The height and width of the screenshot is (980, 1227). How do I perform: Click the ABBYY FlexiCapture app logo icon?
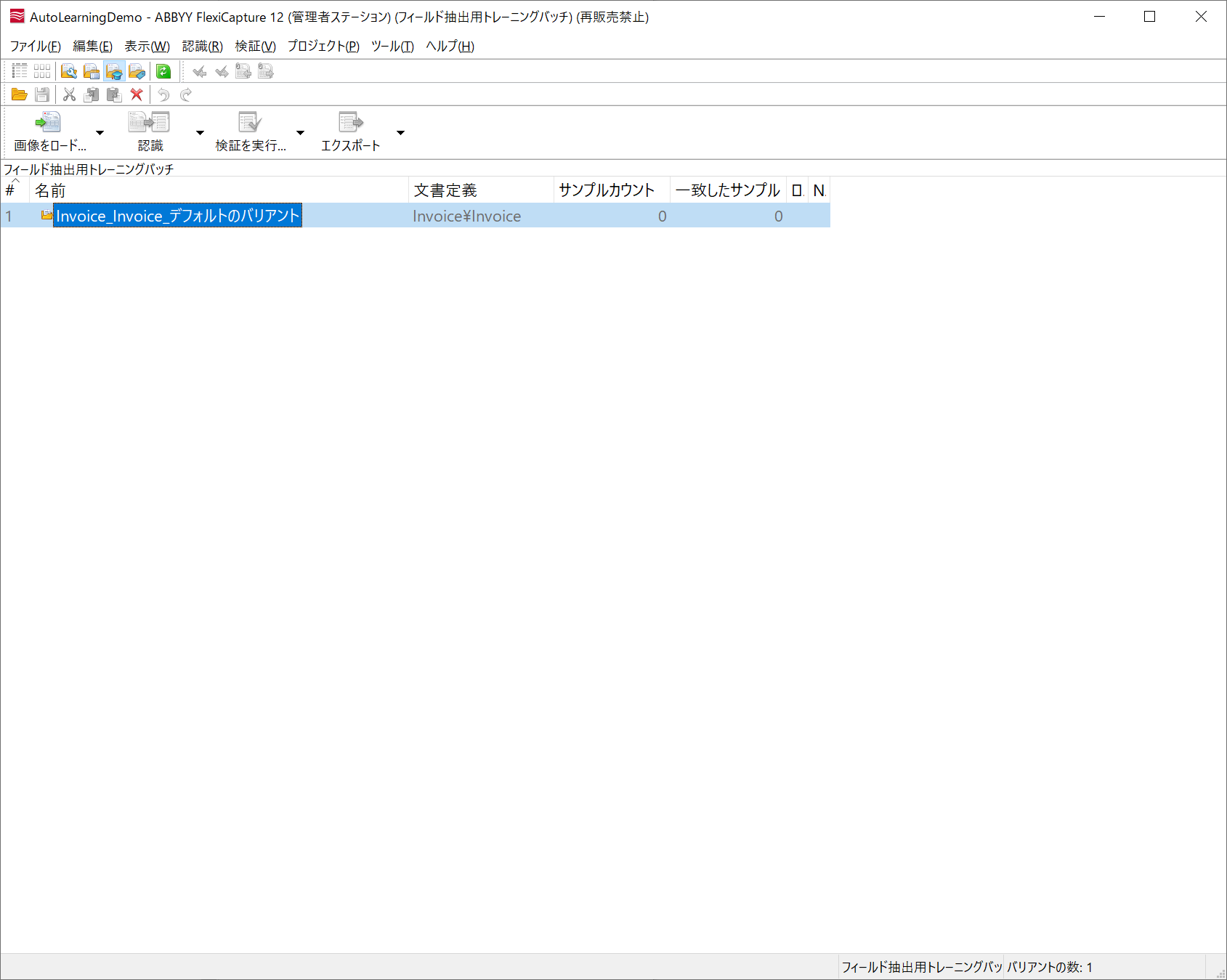(17, 16)
